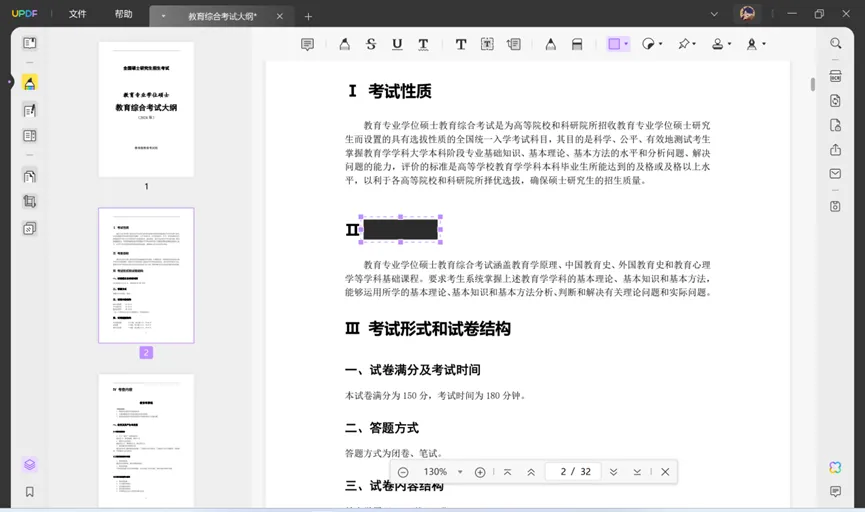Image resolution: width=865 pixels, height=512 pixels.
Task: Open the bookmarks panel icon
Action: point(30,492)
